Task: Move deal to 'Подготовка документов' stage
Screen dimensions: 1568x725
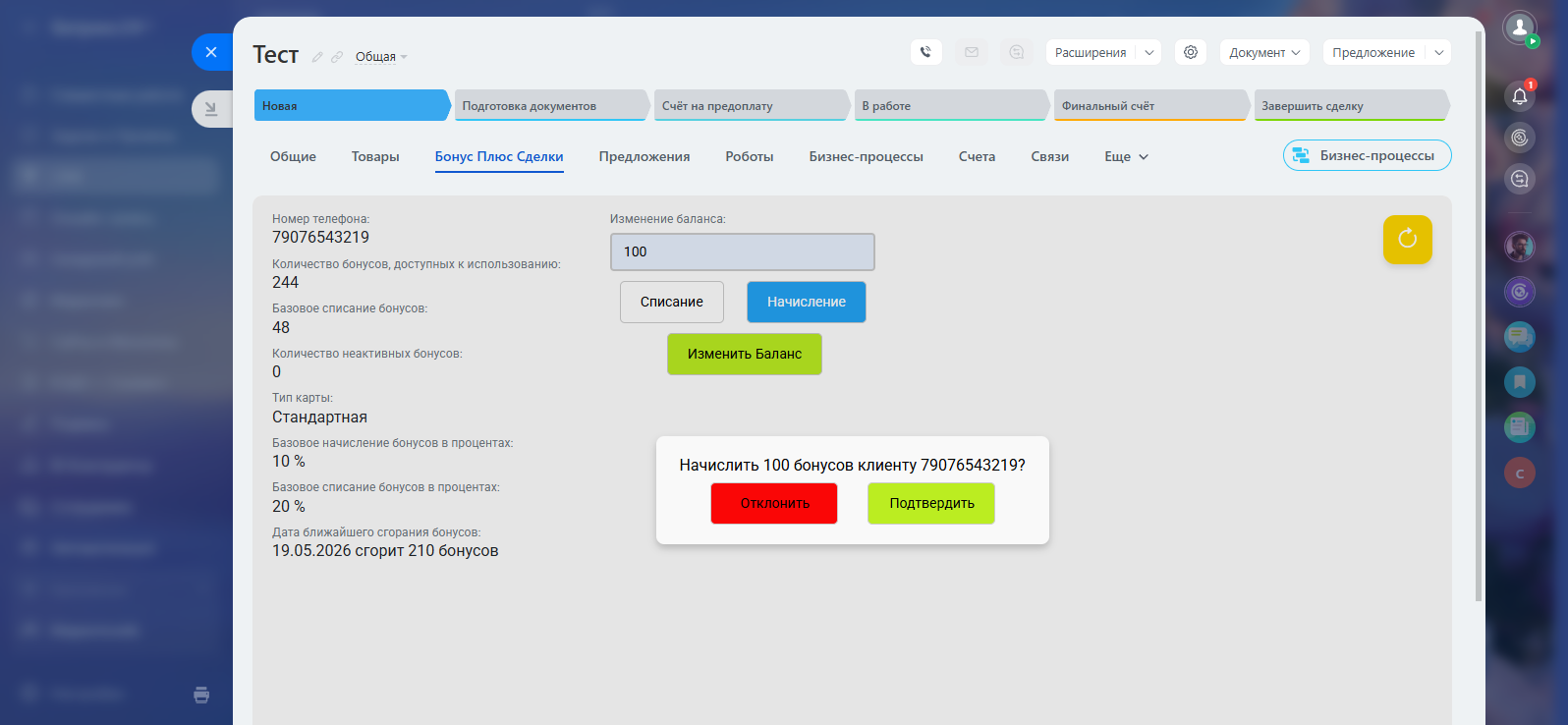Action: 552,105
